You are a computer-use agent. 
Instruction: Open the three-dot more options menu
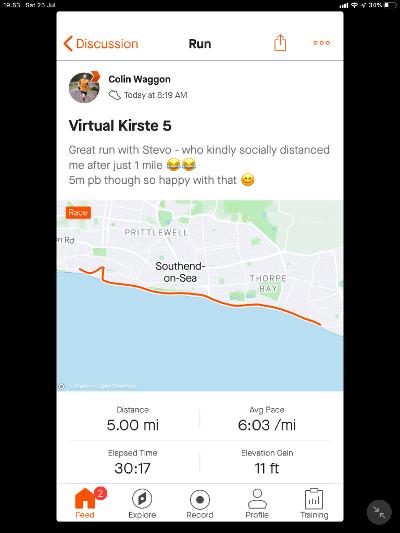(321, 43)
